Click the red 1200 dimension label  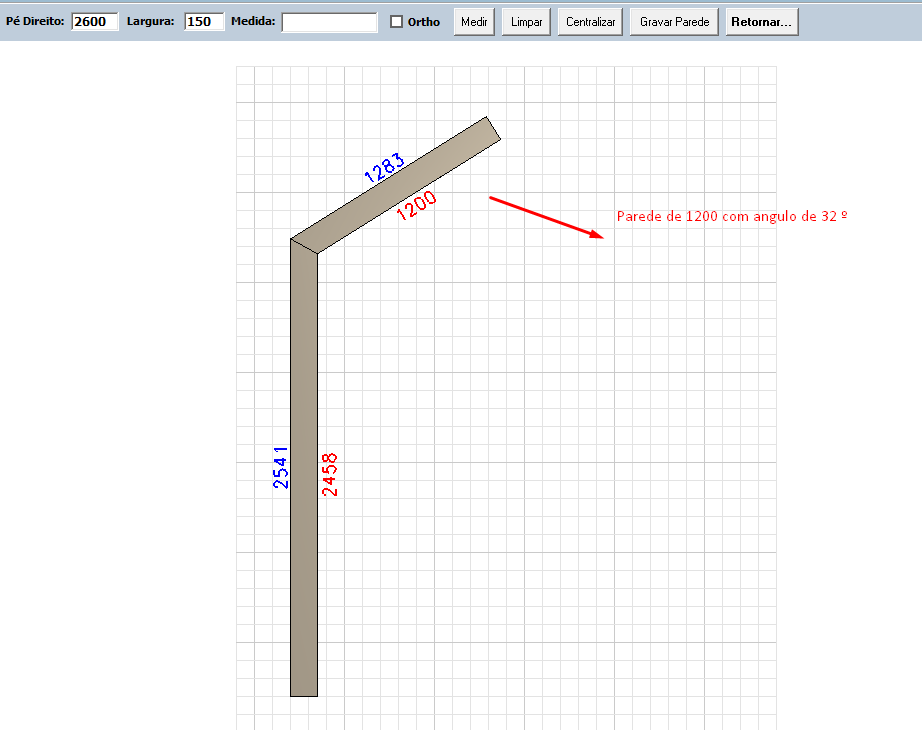(416, 206)
